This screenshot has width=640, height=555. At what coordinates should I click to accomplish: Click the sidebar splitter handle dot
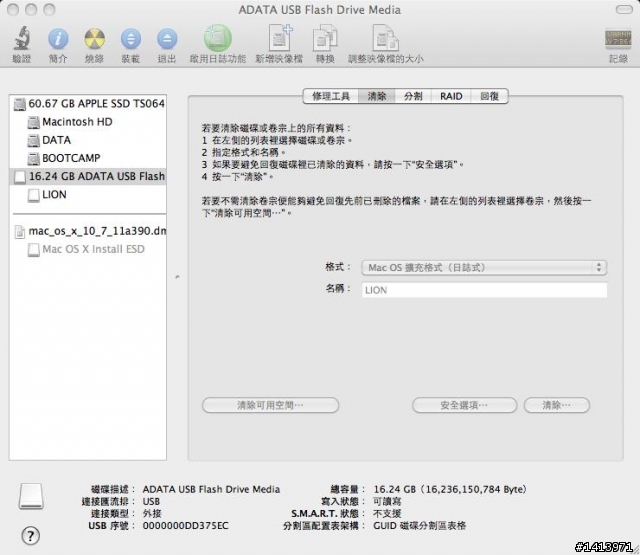tap(177, 277)
